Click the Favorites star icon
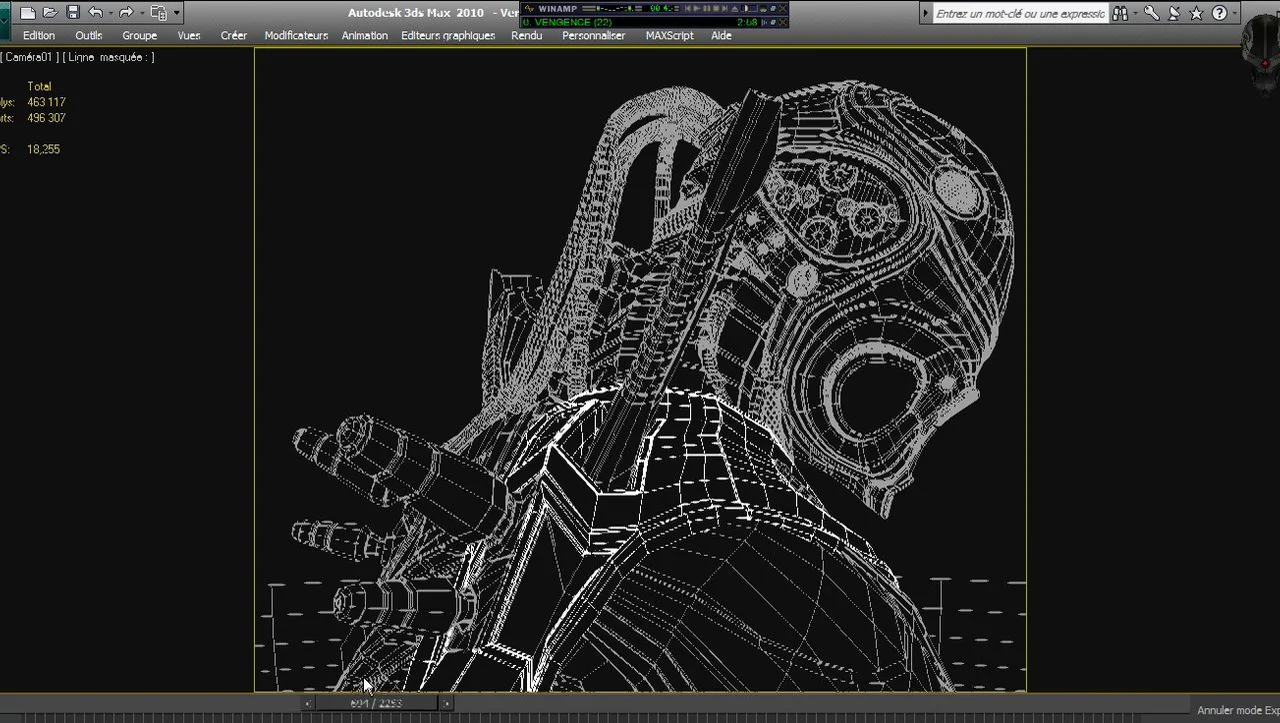This screenshot has width=1280, height=723. [1196, 13]
